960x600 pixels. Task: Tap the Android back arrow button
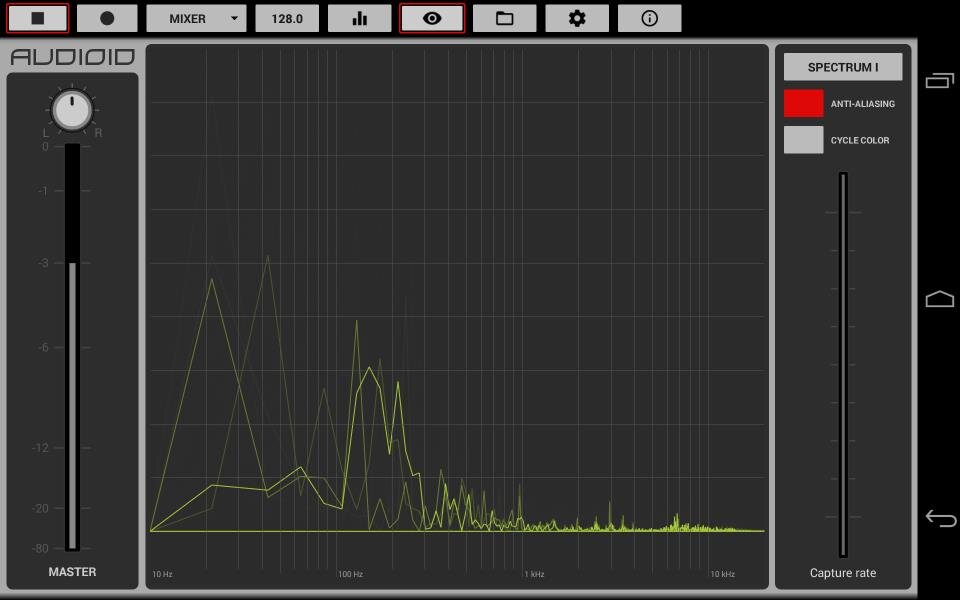point(939,517)
